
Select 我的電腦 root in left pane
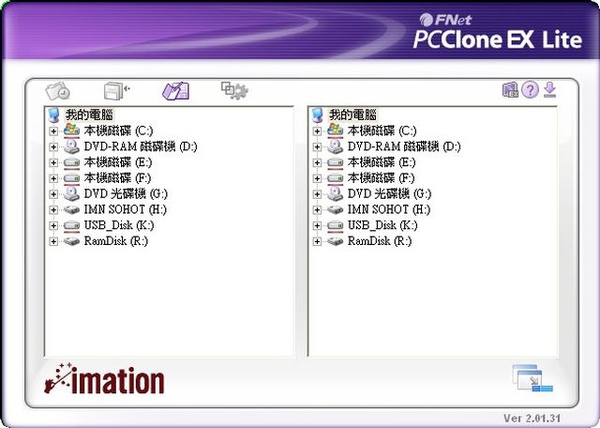89,115
